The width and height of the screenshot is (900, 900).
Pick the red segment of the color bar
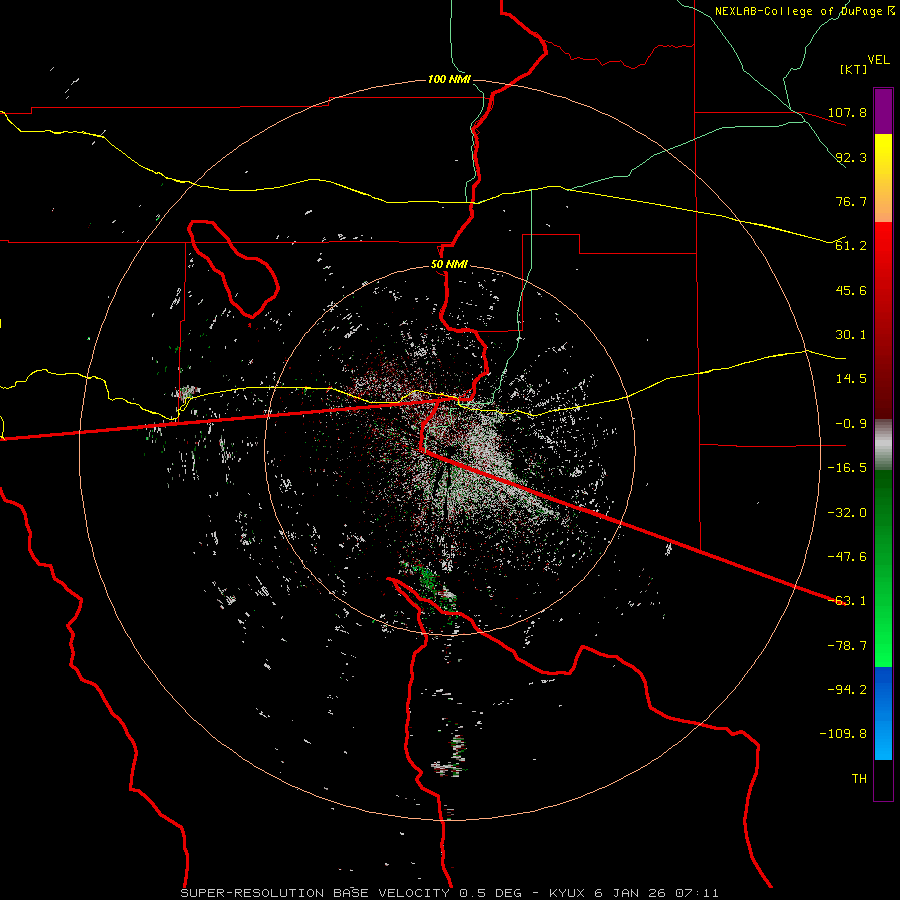pyautogui.click(x=883, y=320)
